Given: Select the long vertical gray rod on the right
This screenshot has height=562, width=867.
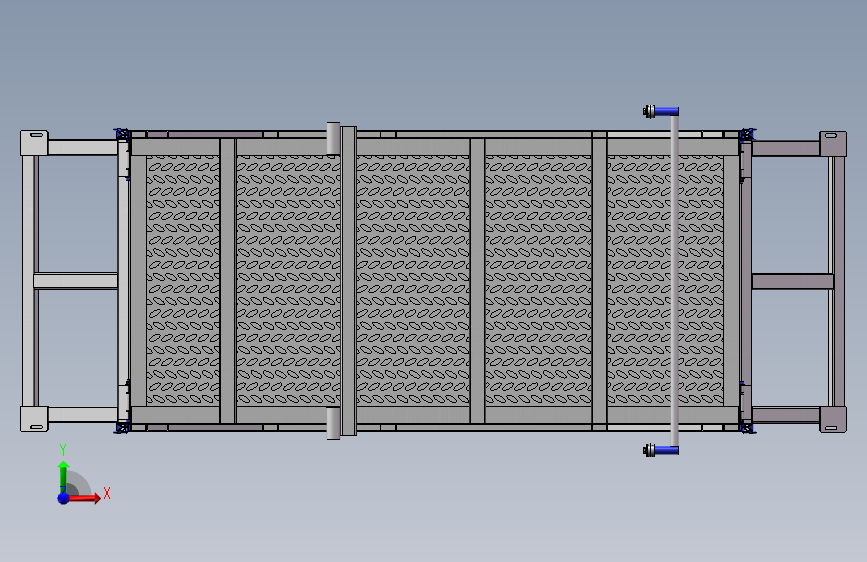Looking at the screenshot, I should pos(675,281).
